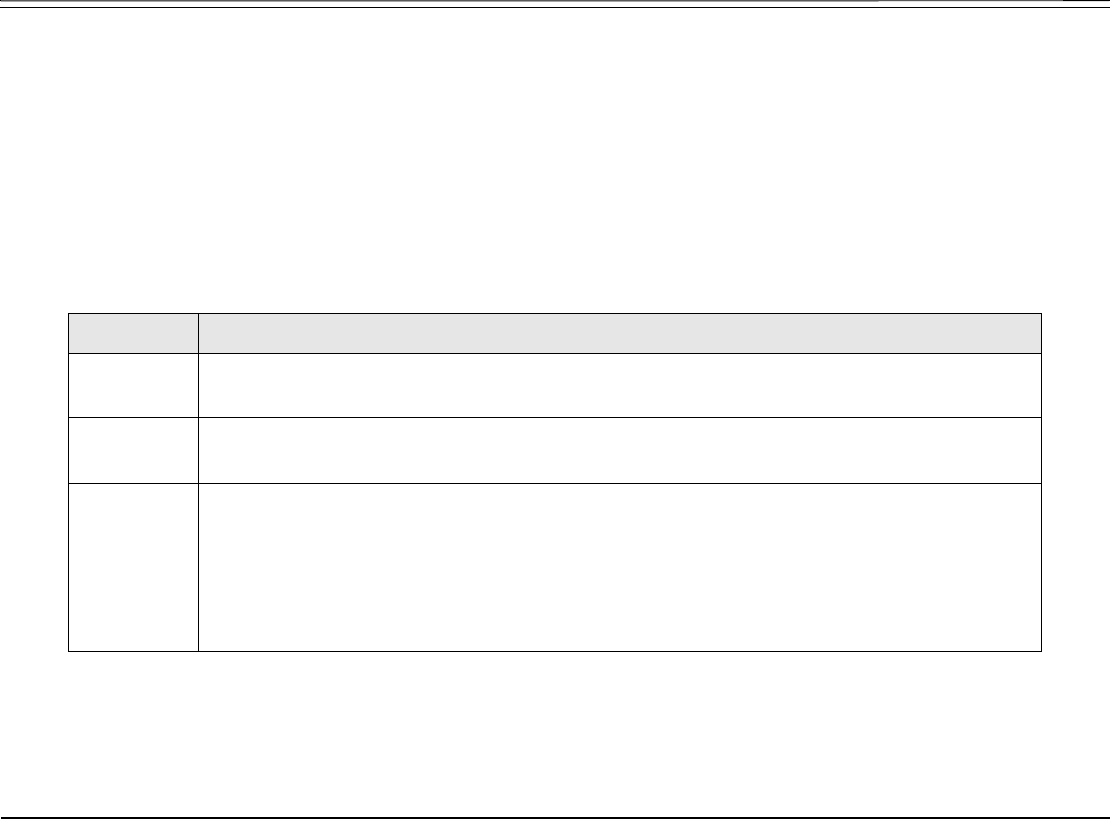This screenshot has width=1110, height=819.
Task: Click the border above the tall bottom row
Action: click(555, 483)
